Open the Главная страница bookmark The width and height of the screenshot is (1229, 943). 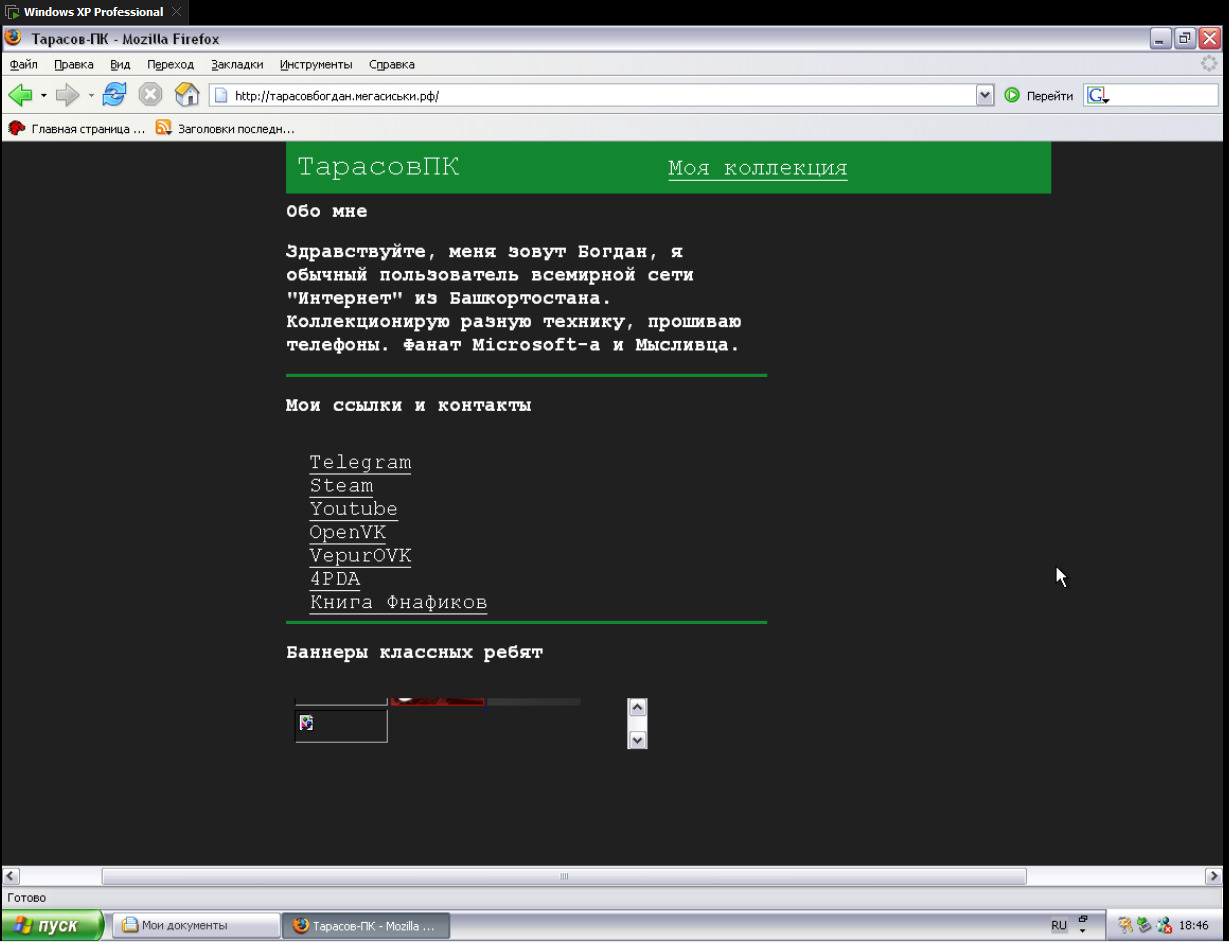pos(77,129)
